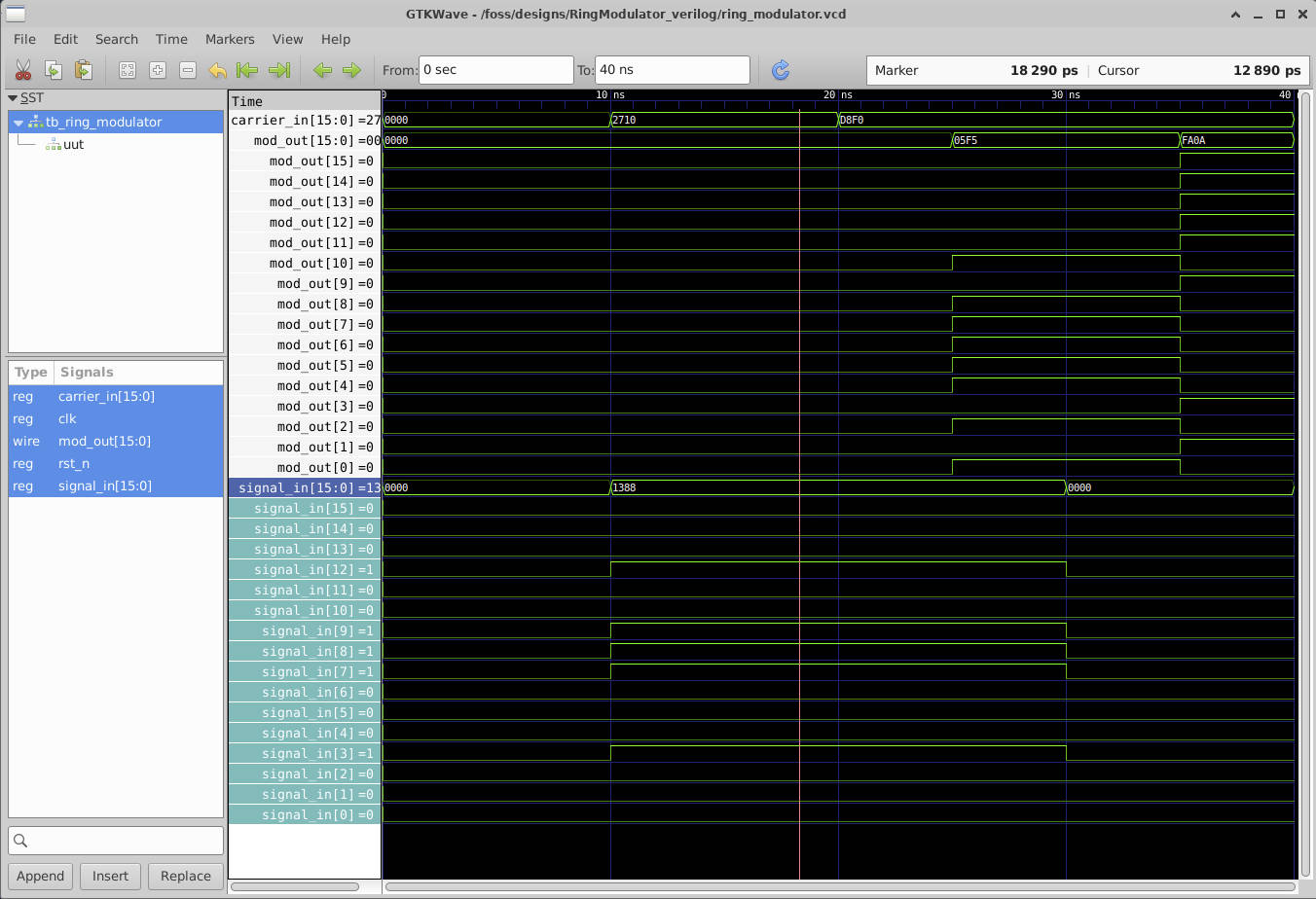Click the Cut traces scissors icon
This screenshot has height=899, width=1316.
click(23, 70)
